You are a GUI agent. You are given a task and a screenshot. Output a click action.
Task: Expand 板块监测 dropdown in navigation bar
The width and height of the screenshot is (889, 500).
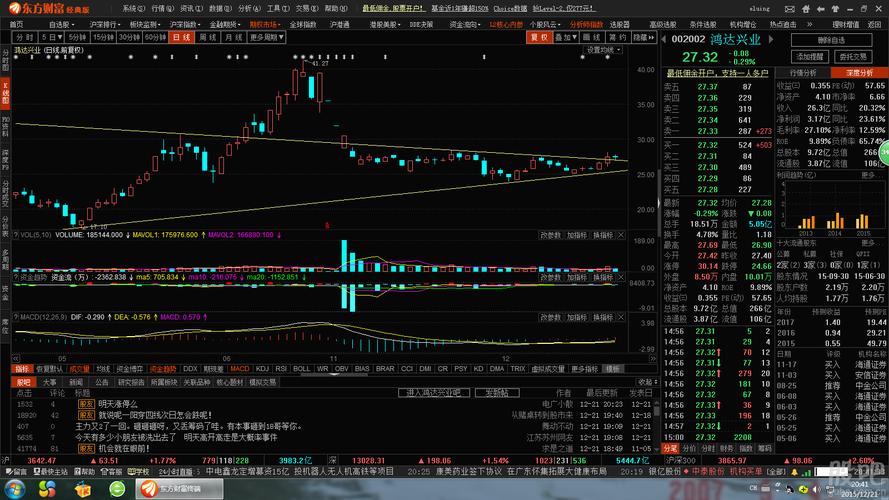click(145, 24)
